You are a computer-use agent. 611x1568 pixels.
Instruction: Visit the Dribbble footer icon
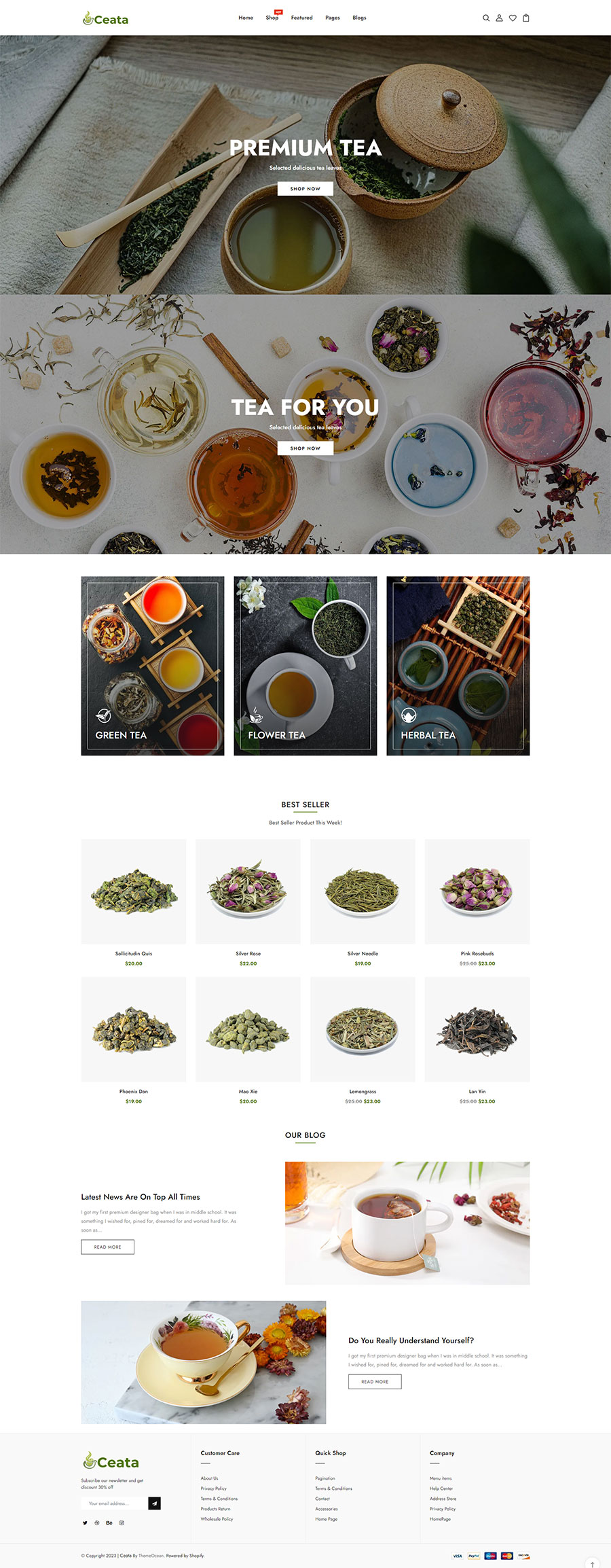[97, 1522]
